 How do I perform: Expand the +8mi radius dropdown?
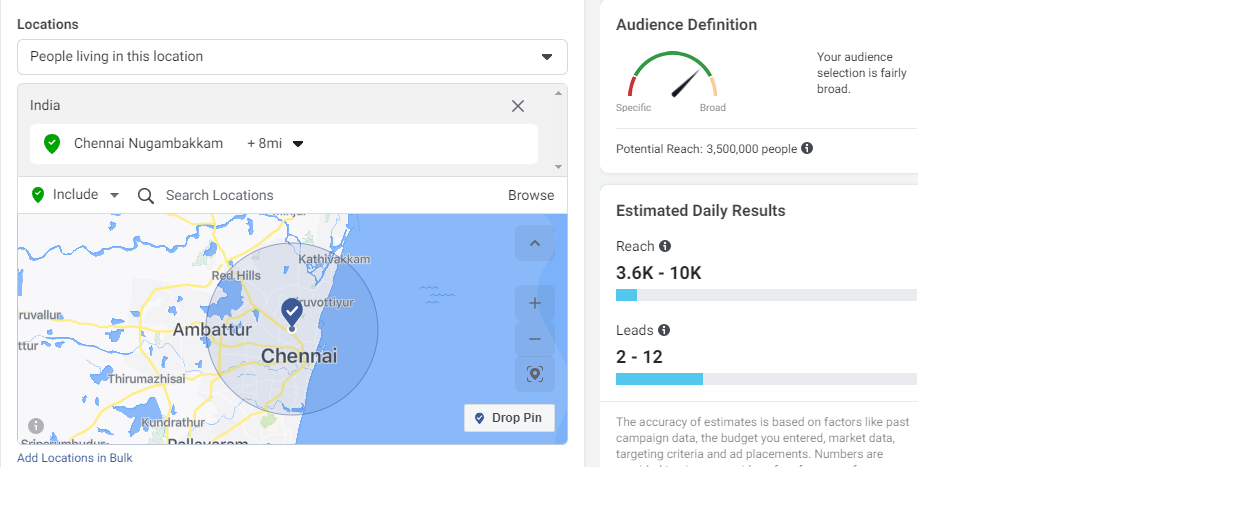276,144
